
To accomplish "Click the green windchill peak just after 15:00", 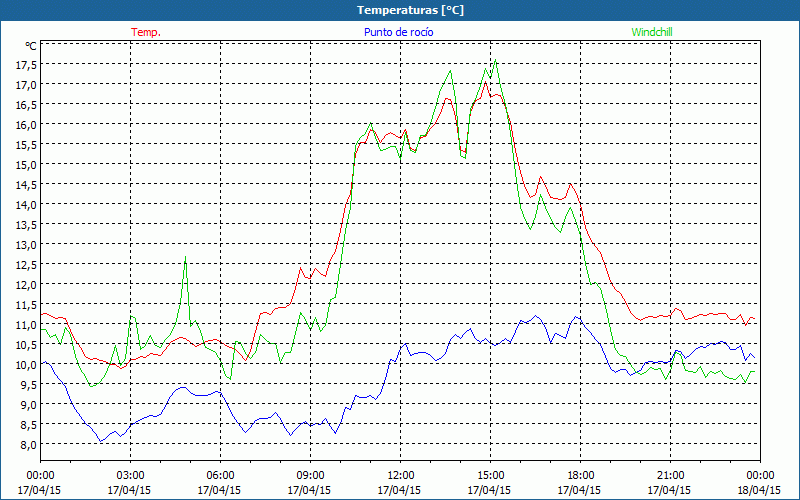I will 495,60.
